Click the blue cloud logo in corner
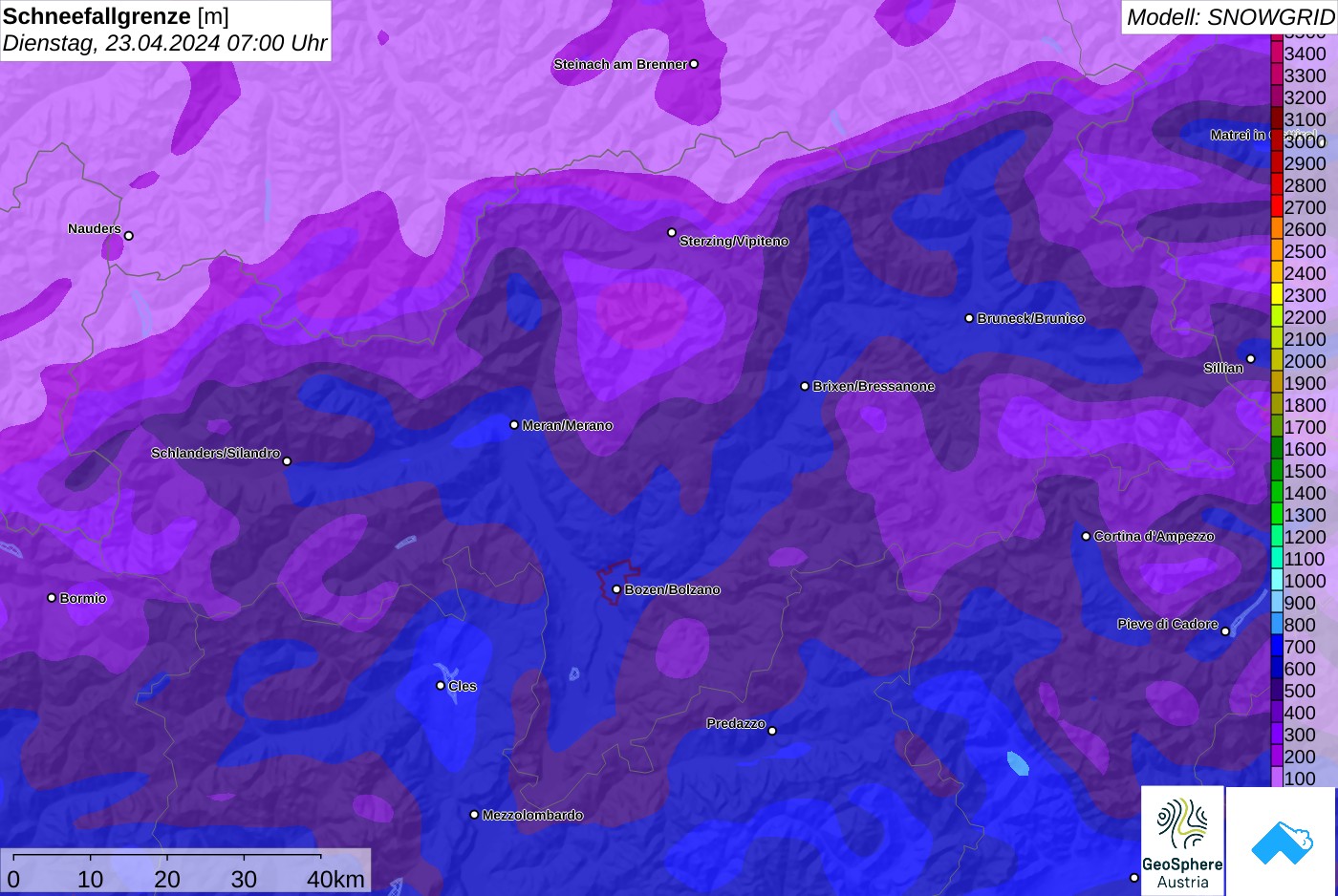Image resolution: width=1338 pixels, height=896 pixels. tap(1282, 843)
